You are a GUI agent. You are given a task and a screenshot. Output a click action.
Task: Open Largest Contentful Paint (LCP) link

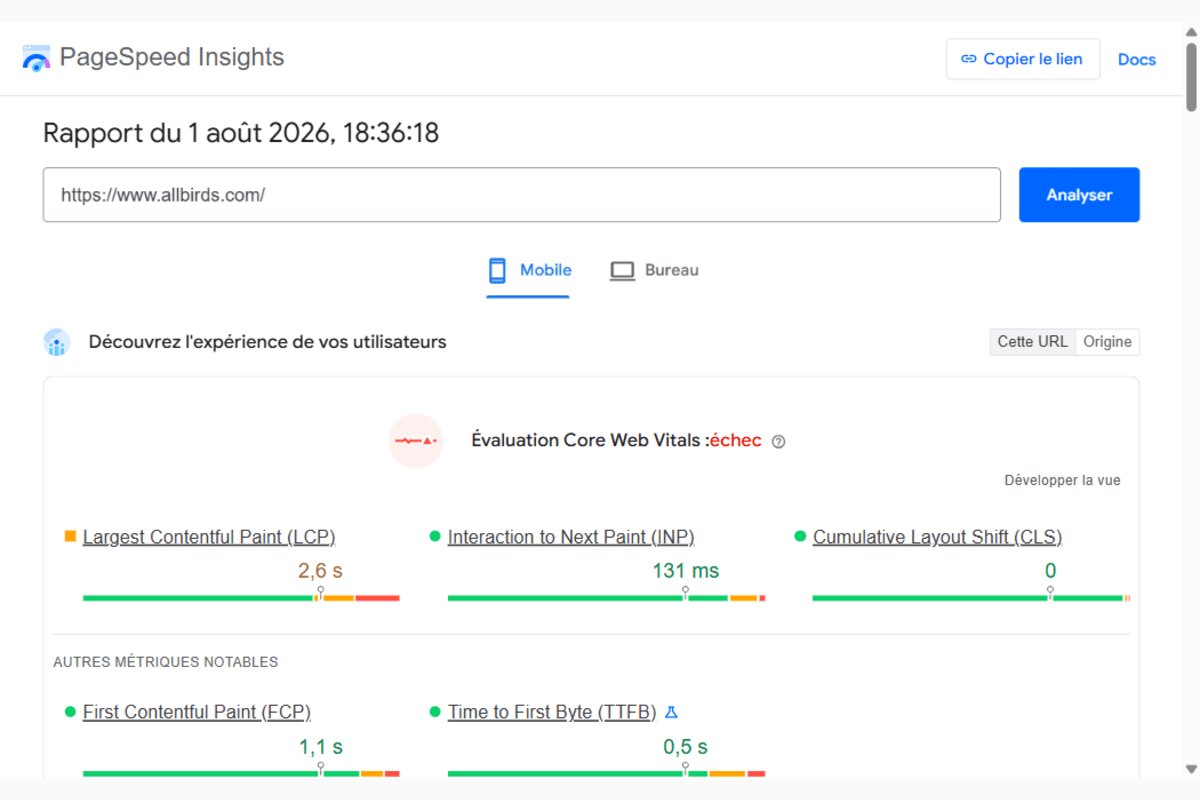209,537
